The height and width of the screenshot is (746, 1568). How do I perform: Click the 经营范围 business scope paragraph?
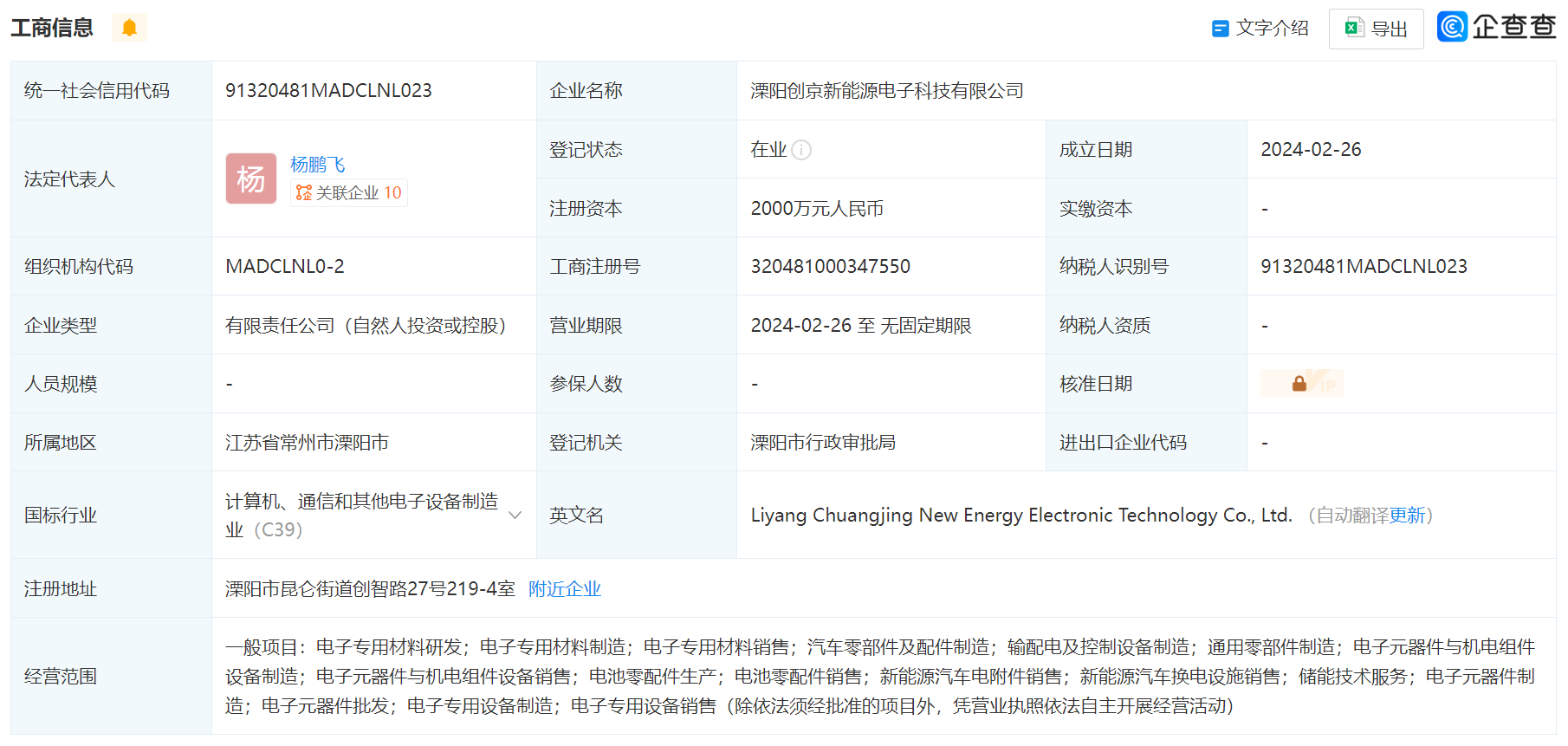pyautogui.click(x=879, y=676)
